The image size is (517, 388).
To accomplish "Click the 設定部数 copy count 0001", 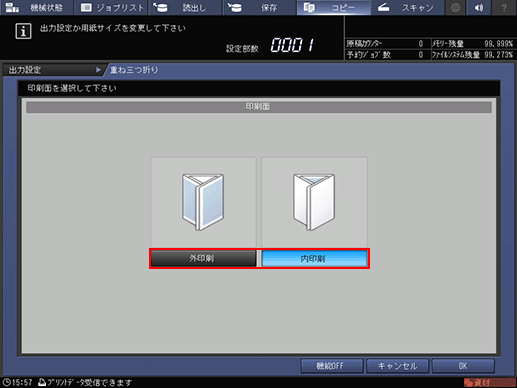I will [x=292, y=45].
